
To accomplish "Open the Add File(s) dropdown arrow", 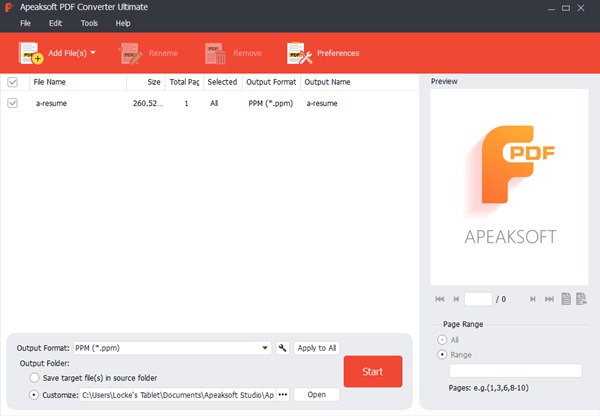I will tap(93, 52).
